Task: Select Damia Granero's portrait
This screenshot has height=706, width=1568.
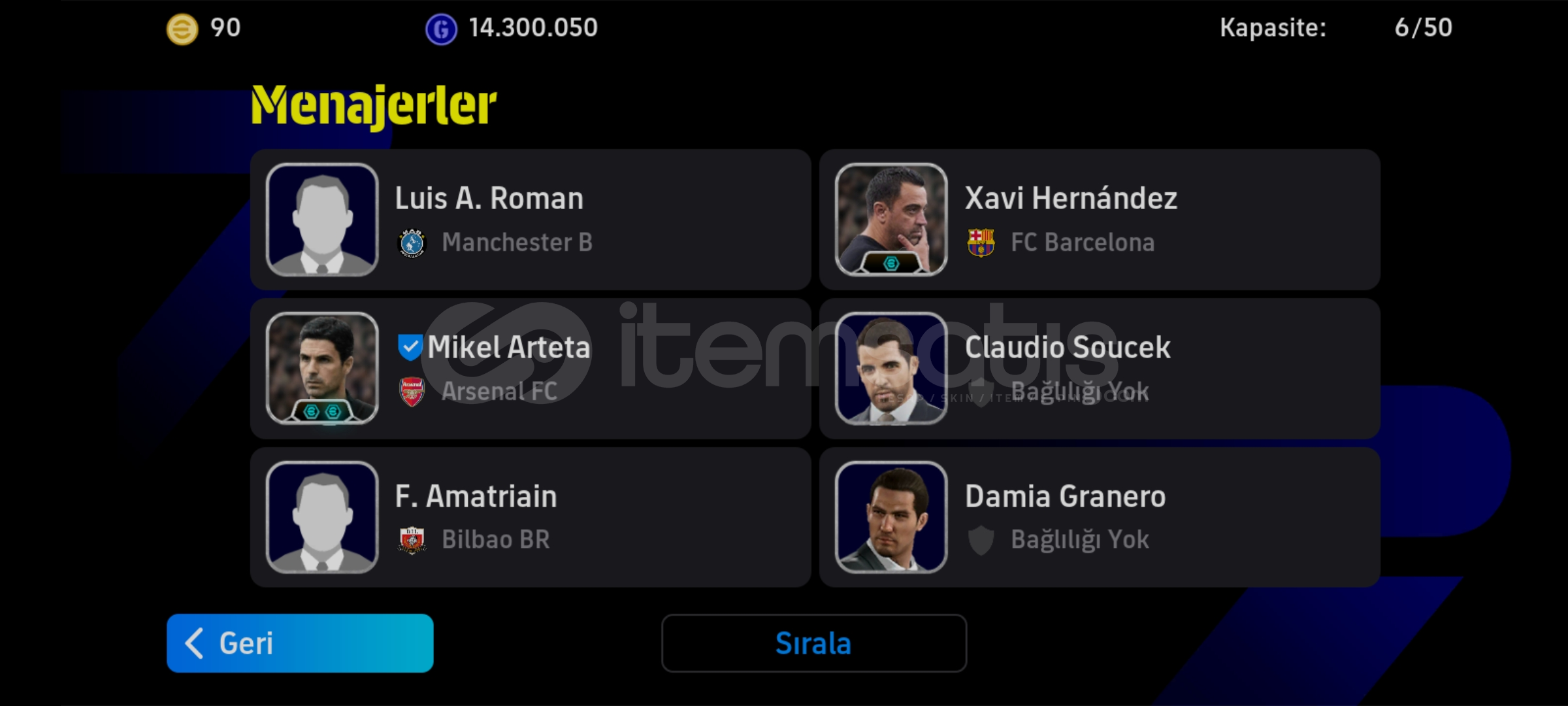Action: pos(891,517)
